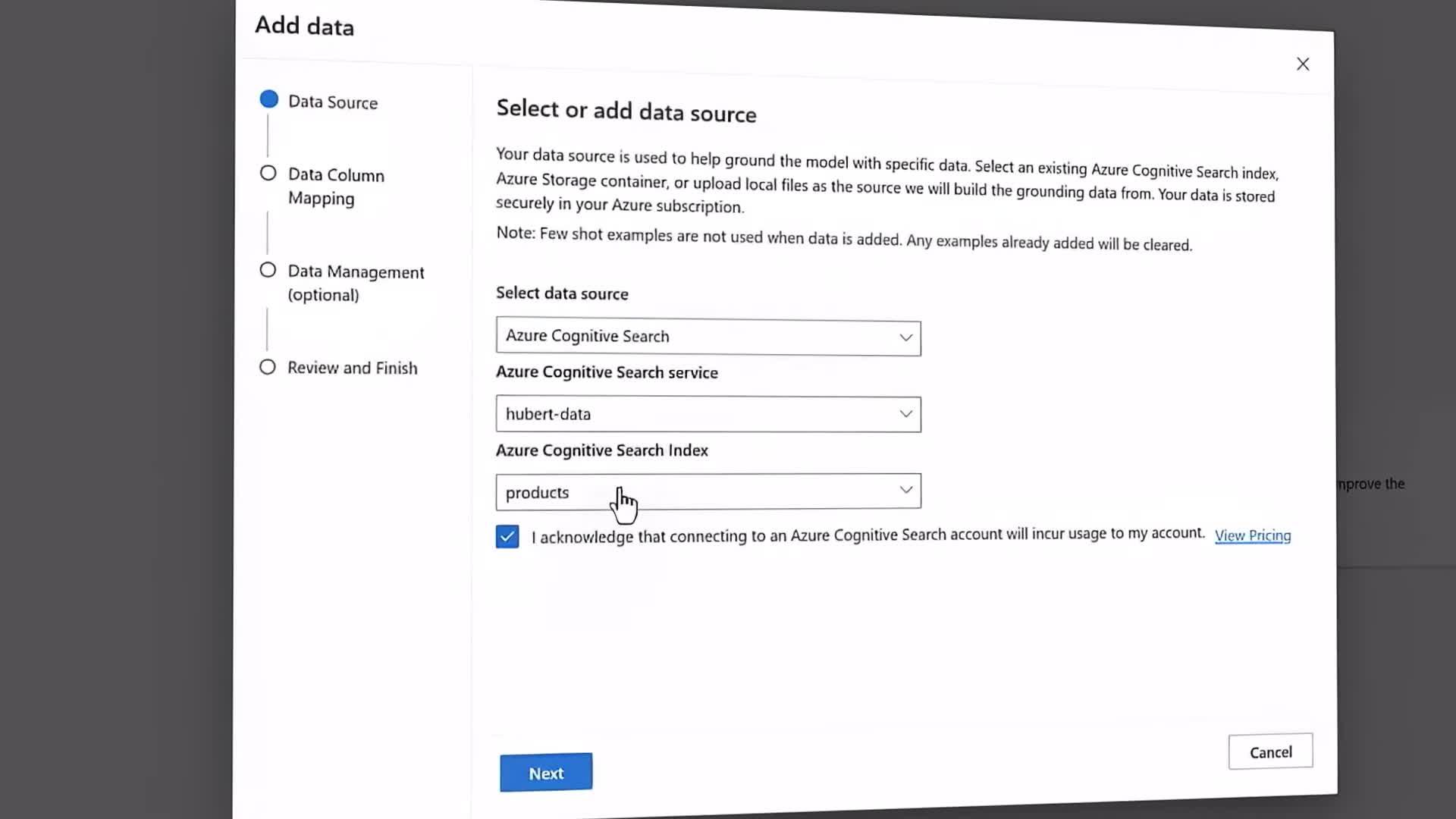Image resolution: width=1456 pixels, height=819 pixels.
Task: Expand the Search Index dropdown chevron
Action: pos(905,490)
